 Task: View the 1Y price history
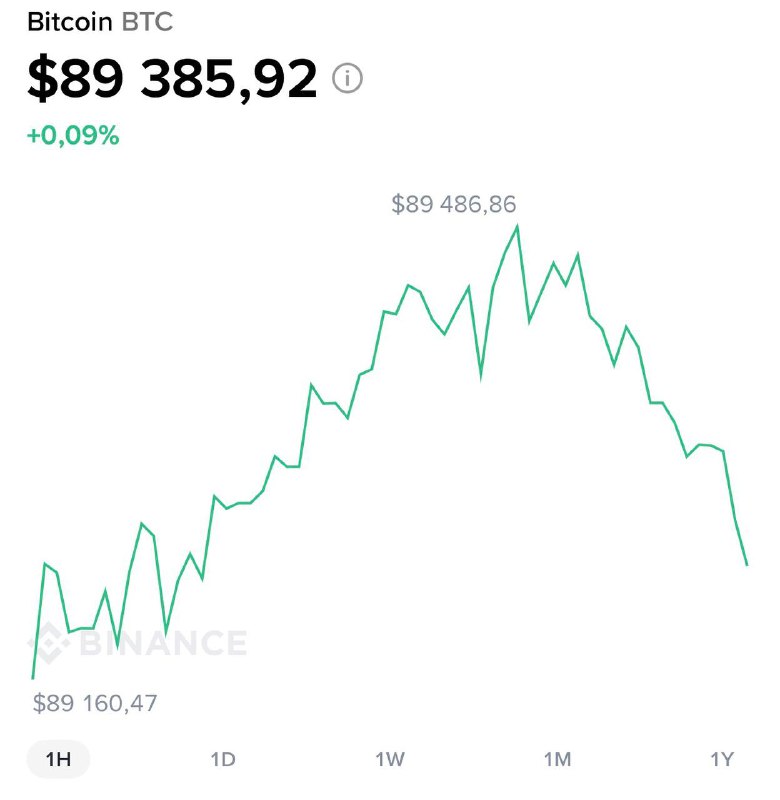tap(722, 759)
